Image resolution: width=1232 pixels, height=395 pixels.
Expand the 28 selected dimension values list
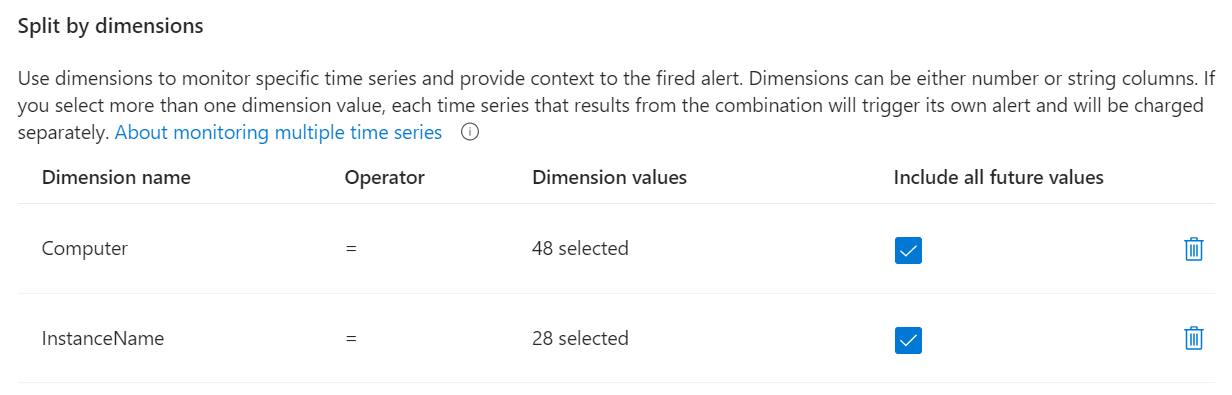click(x=581, y=339)
